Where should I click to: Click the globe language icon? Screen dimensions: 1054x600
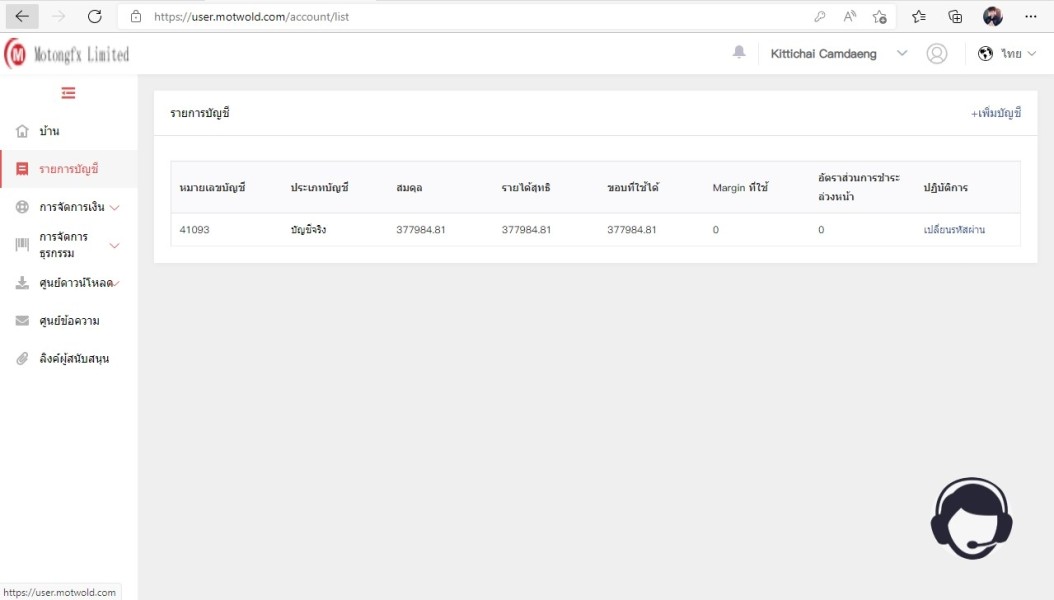[985, 54]
